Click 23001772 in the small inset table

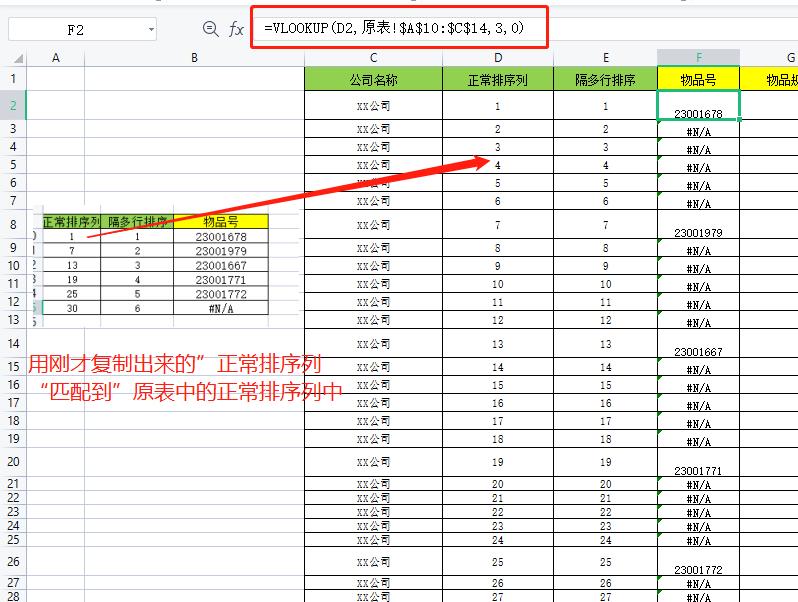point(221,294)
